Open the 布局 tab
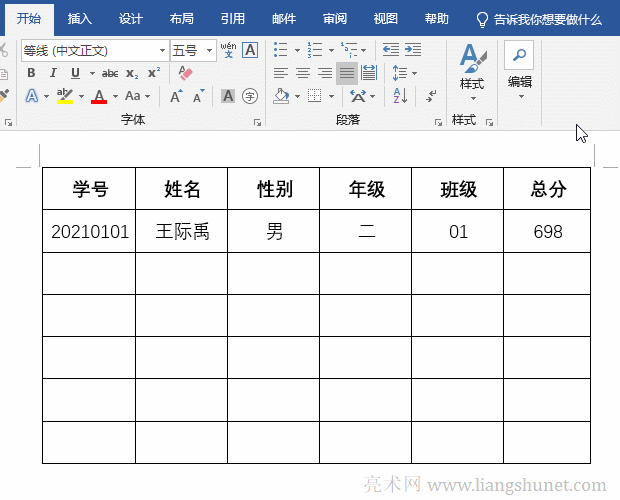 (x=181, y=19)
